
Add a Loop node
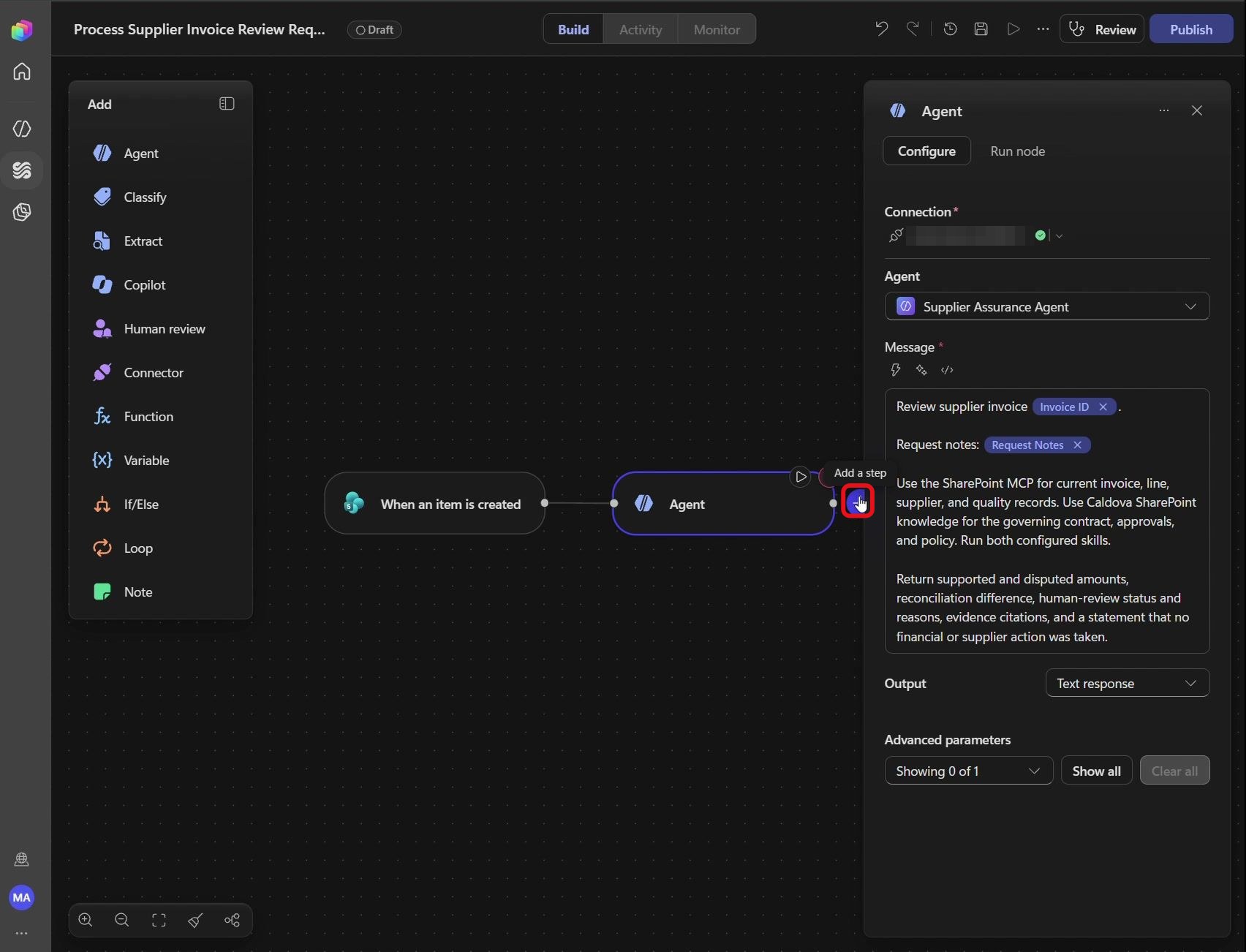tap(161, 548)
